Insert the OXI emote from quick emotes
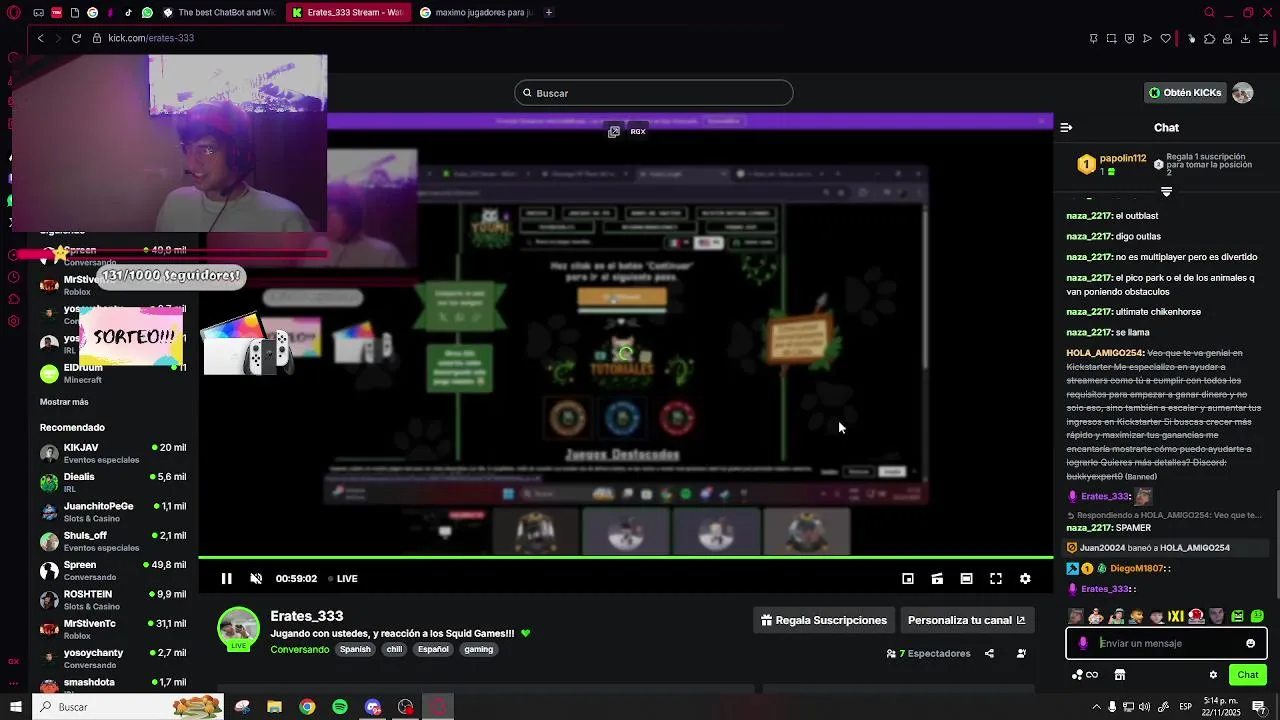Screen dimensions: 1280x720 click(1176, 616)
